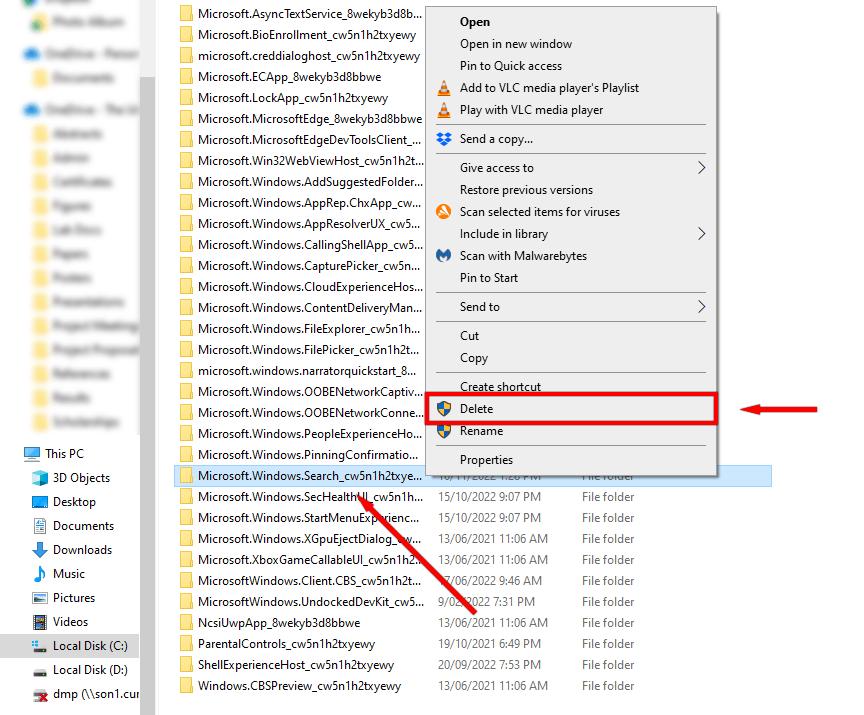Choose Open from the context menu
Viewport: 864px width, 715px height.
tap(475, 22)
